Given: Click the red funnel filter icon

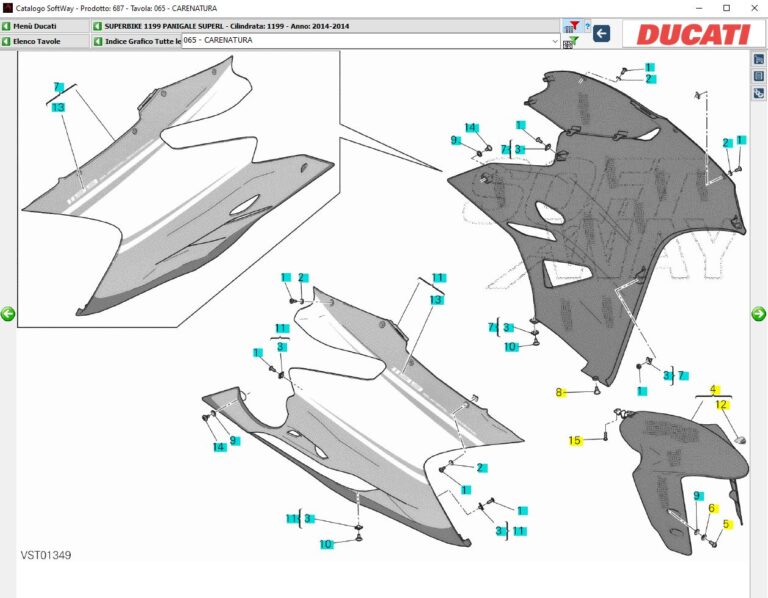Looking at the screenshot, I should pos(571,26).
